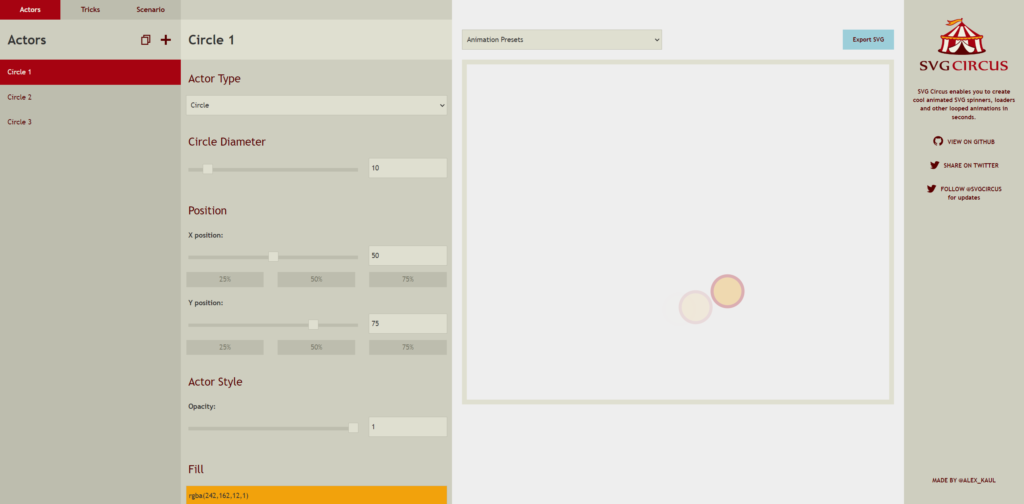The width and height of the screenshot is (1024, 504).
Task: Click the Y position slider handle
Action: coord(313,324)
